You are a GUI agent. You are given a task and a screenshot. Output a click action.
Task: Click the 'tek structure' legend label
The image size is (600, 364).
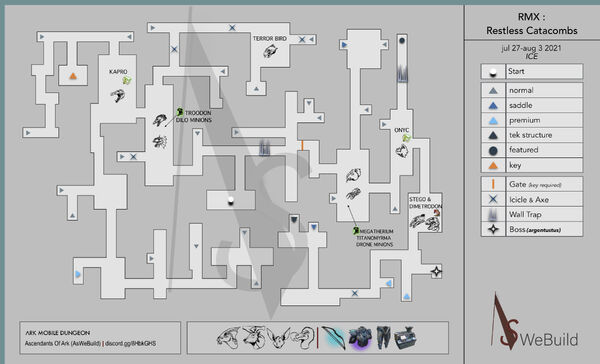pyautogui.click(x=530, y=135)
